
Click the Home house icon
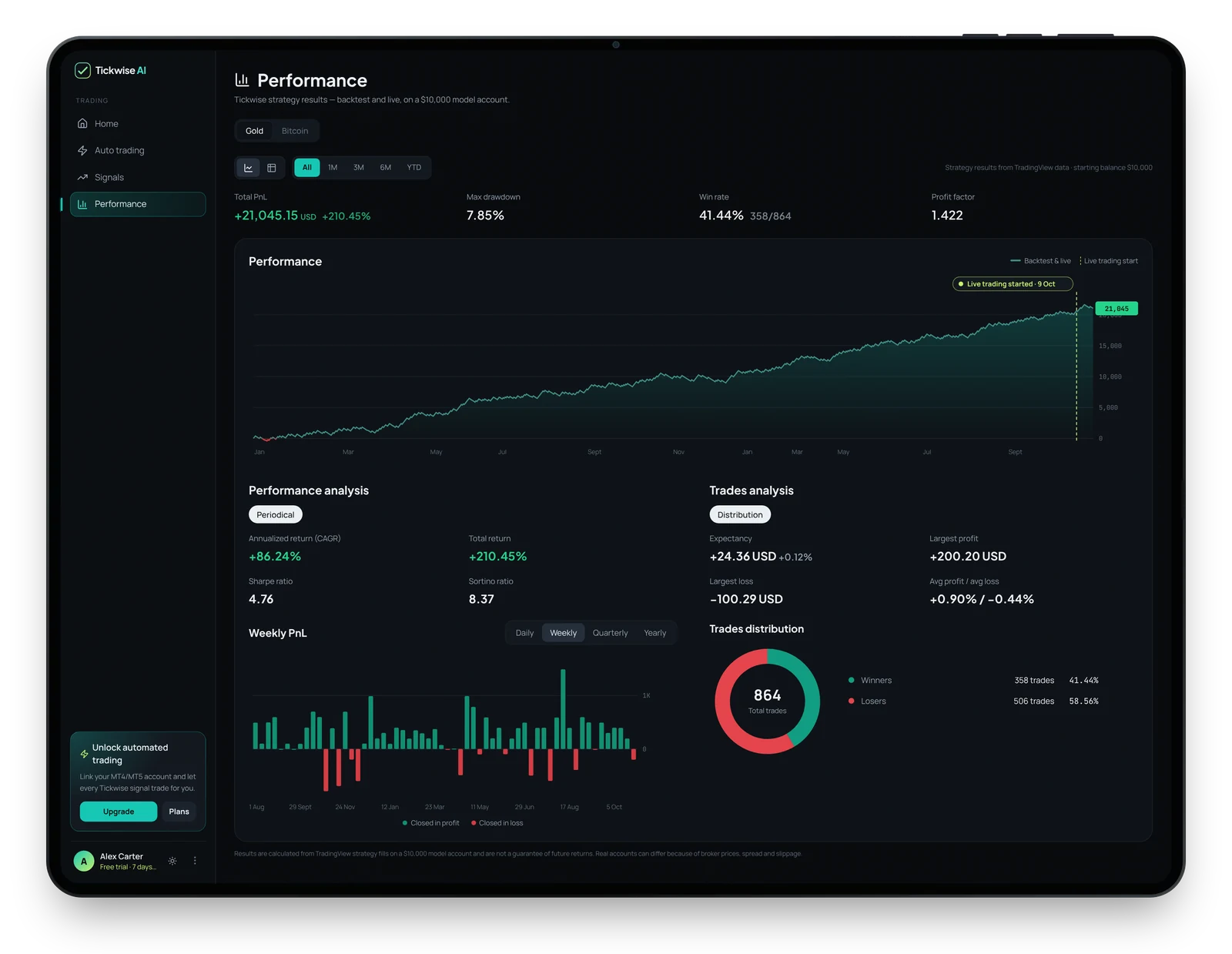(x=82, y=123)
